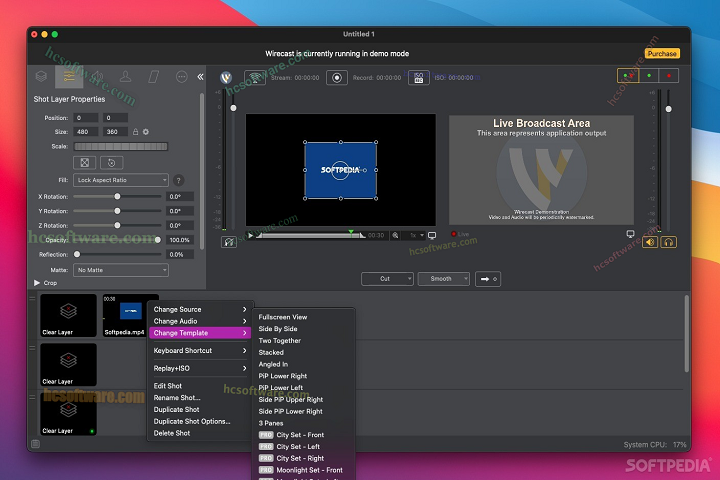The image size is (720, 480).
Task: Click the layer list icon at bottom-left
Action: (35, 444)
